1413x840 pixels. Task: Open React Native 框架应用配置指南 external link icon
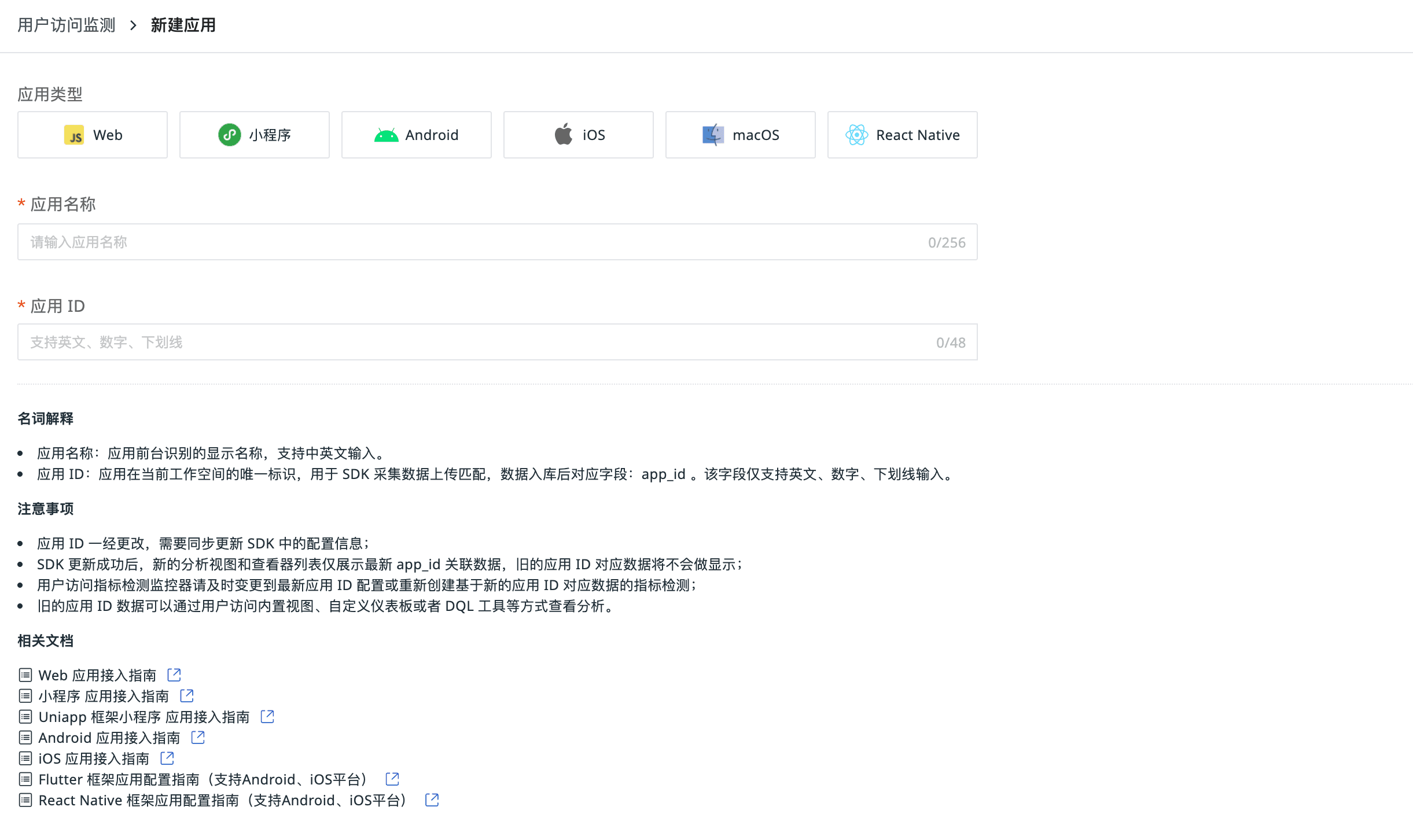tap(432, 800)
